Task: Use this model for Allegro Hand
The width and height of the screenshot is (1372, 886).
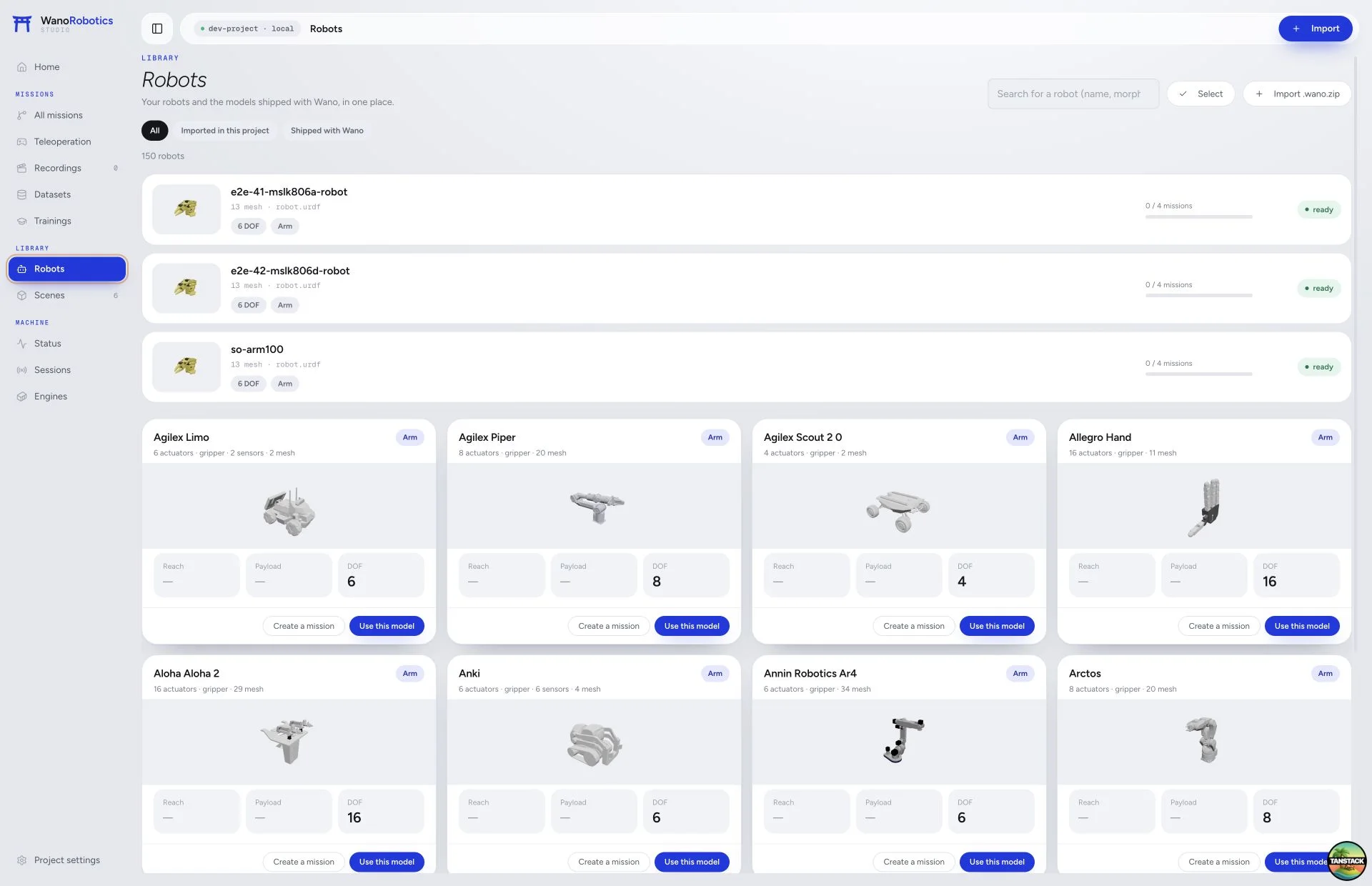Action: pyautogui.click(x=1302, y=626)
